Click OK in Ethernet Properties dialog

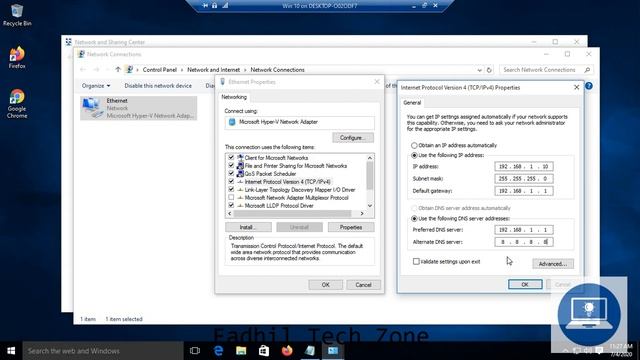(325, 285)
